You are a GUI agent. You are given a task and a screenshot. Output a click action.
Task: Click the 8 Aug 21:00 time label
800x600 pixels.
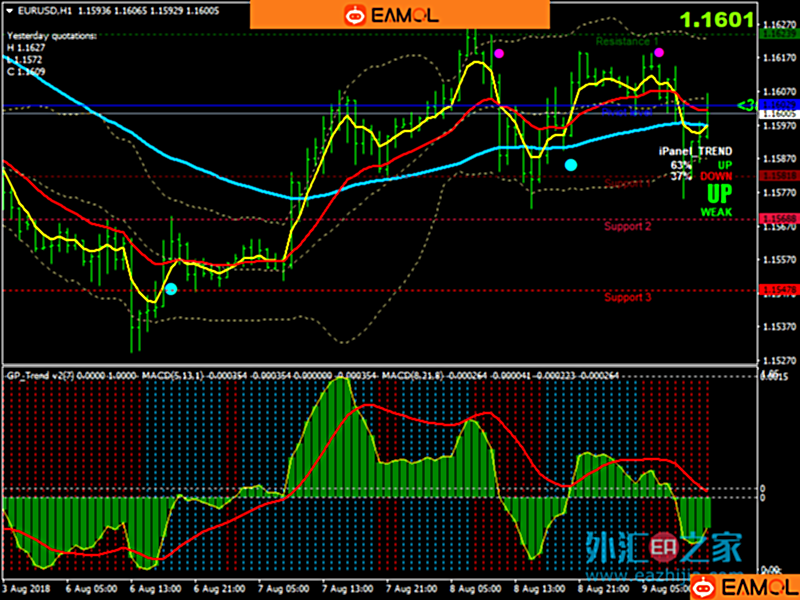tap(604, 588)
